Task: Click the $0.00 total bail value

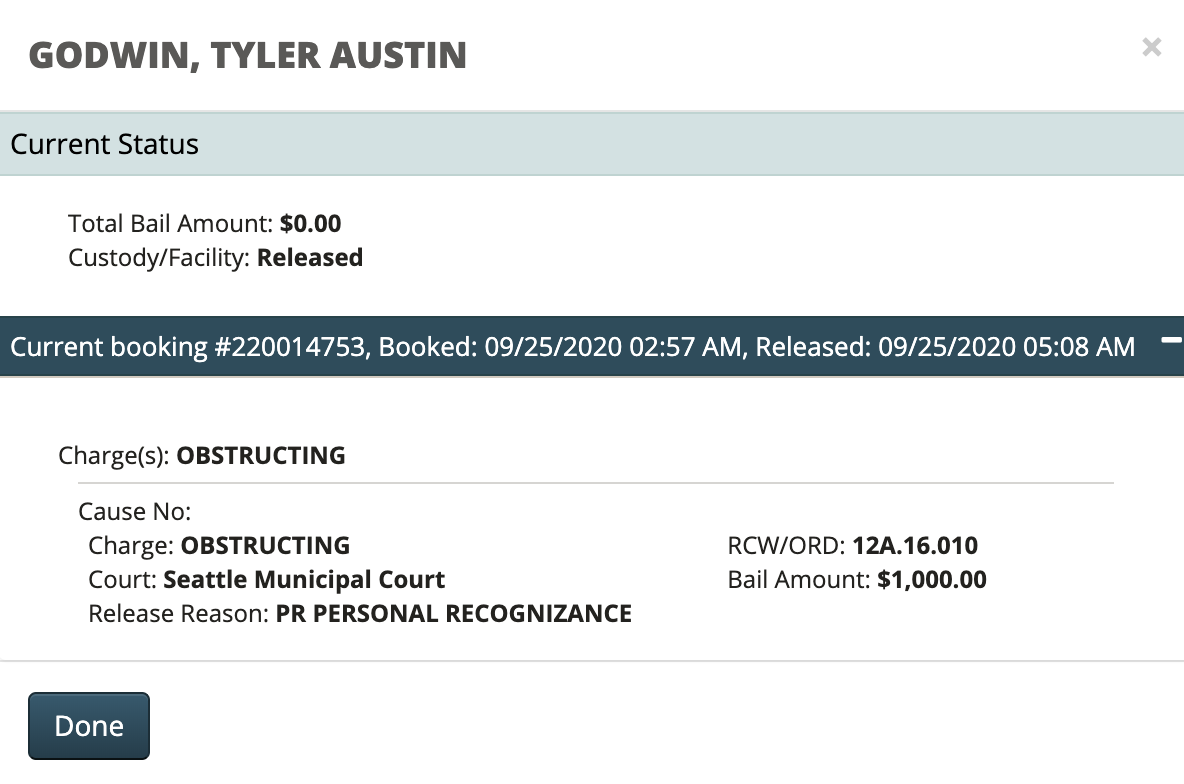Action: (310, 223)
